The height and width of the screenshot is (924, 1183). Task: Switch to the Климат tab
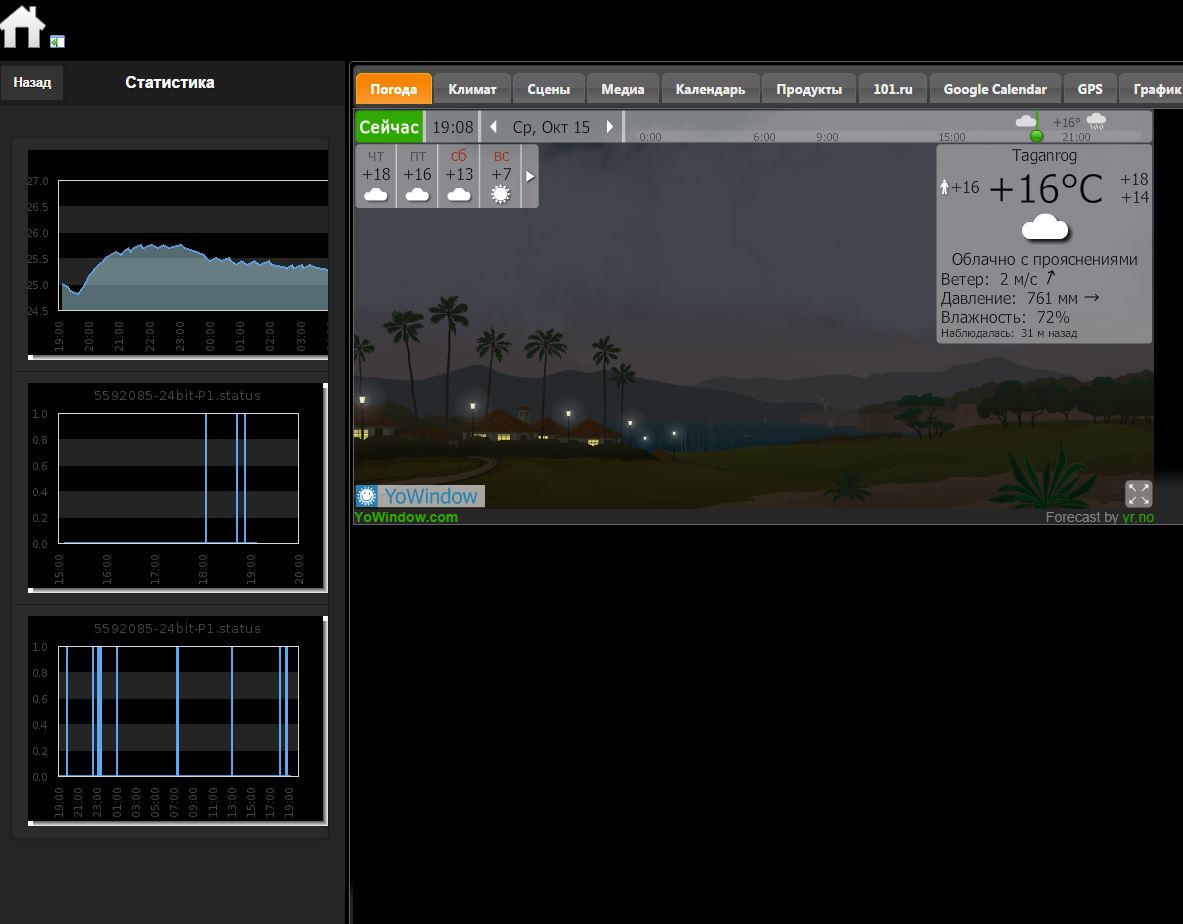472,89
